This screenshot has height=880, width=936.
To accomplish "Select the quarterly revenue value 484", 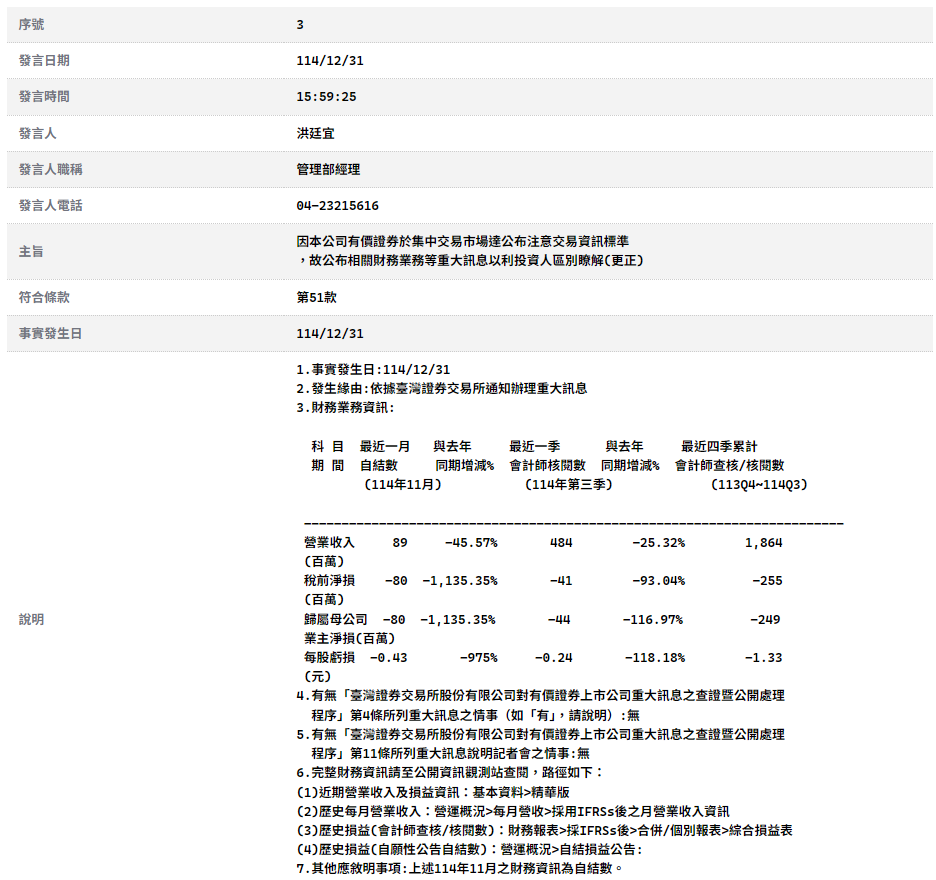I will pyautogui.click(x=560, y=542).
